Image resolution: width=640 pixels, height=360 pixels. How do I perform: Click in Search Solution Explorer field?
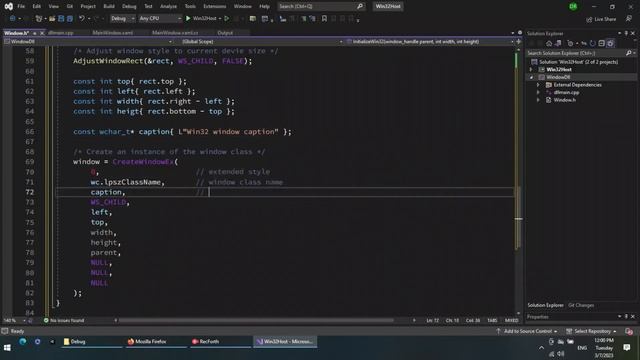pyautogui.click(x=576, y=53)
